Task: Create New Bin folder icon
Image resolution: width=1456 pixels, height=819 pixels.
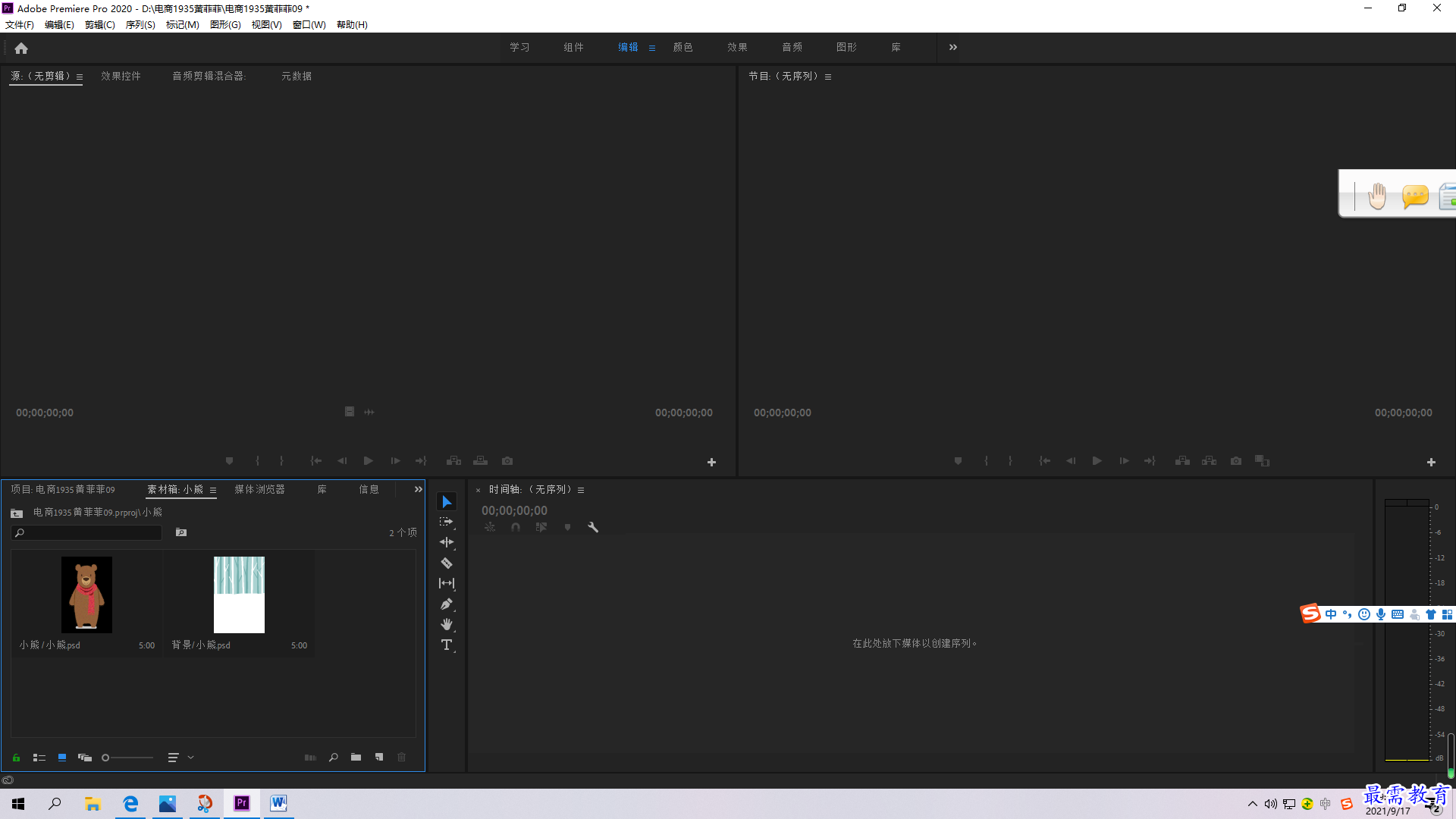Action: coord(356,758)
